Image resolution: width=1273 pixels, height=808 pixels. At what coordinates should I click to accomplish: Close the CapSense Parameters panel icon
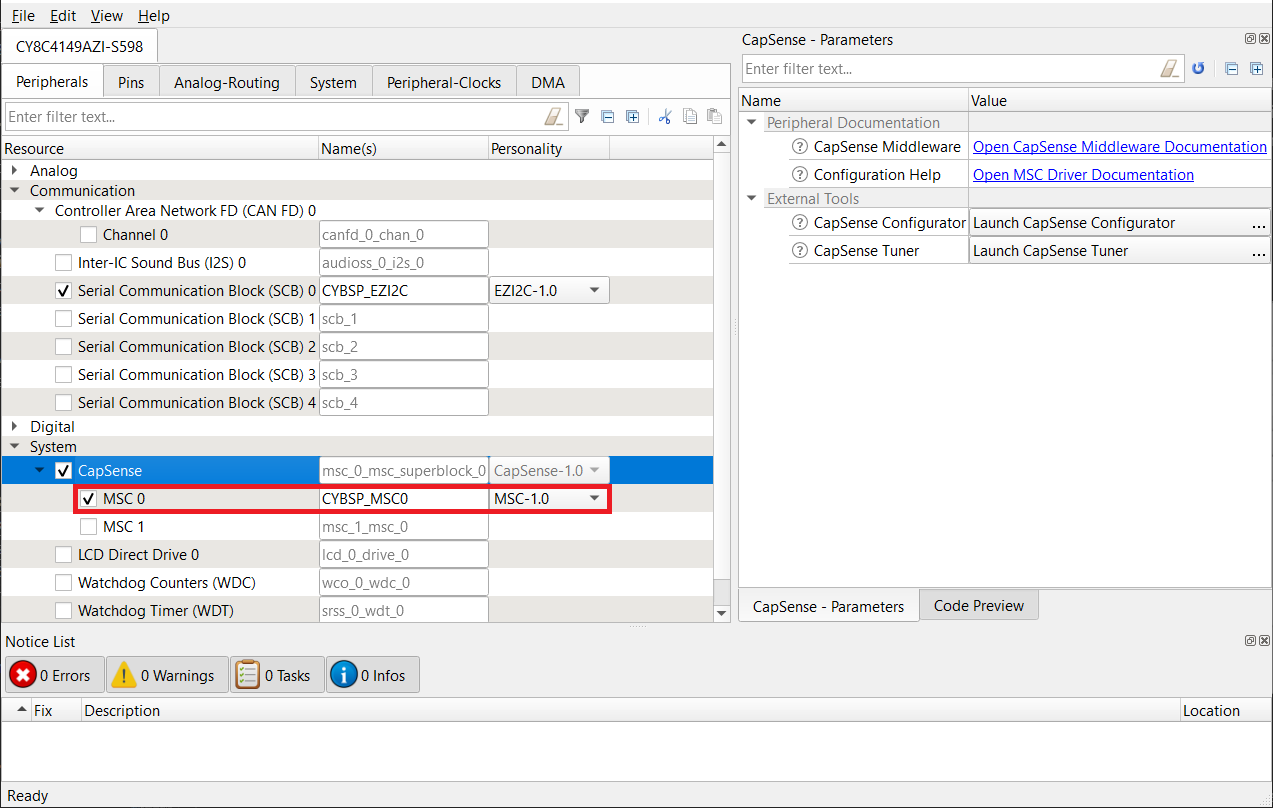1264,39
